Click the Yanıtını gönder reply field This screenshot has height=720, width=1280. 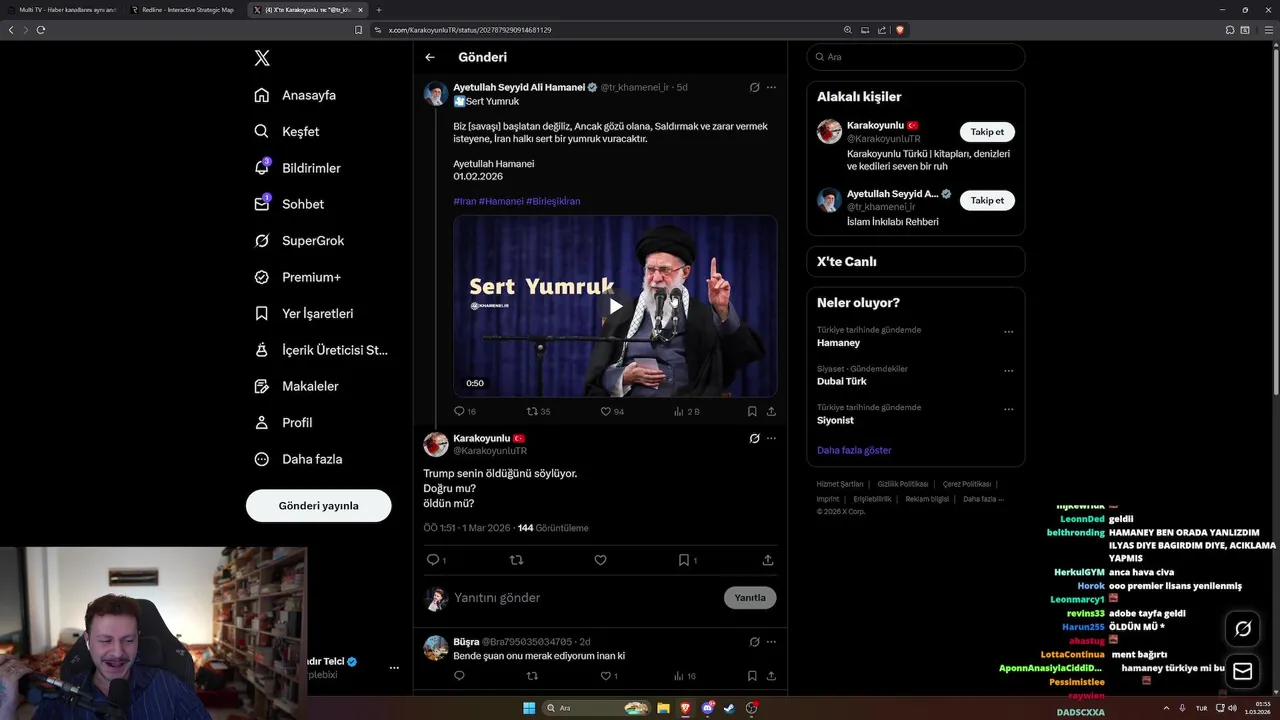click(x=585, y=598)
